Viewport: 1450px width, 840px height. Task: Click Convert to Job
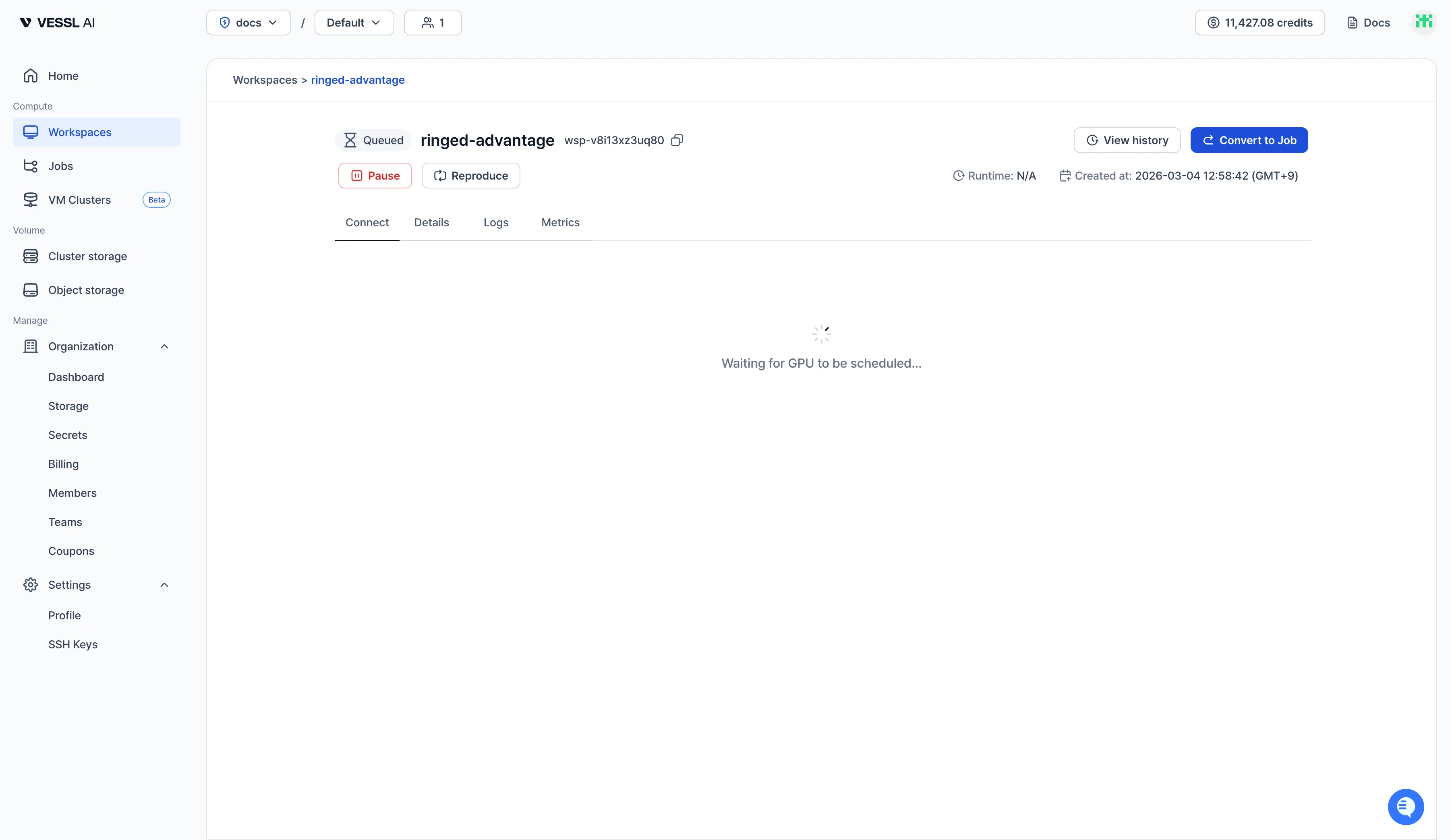[1249, 141]
